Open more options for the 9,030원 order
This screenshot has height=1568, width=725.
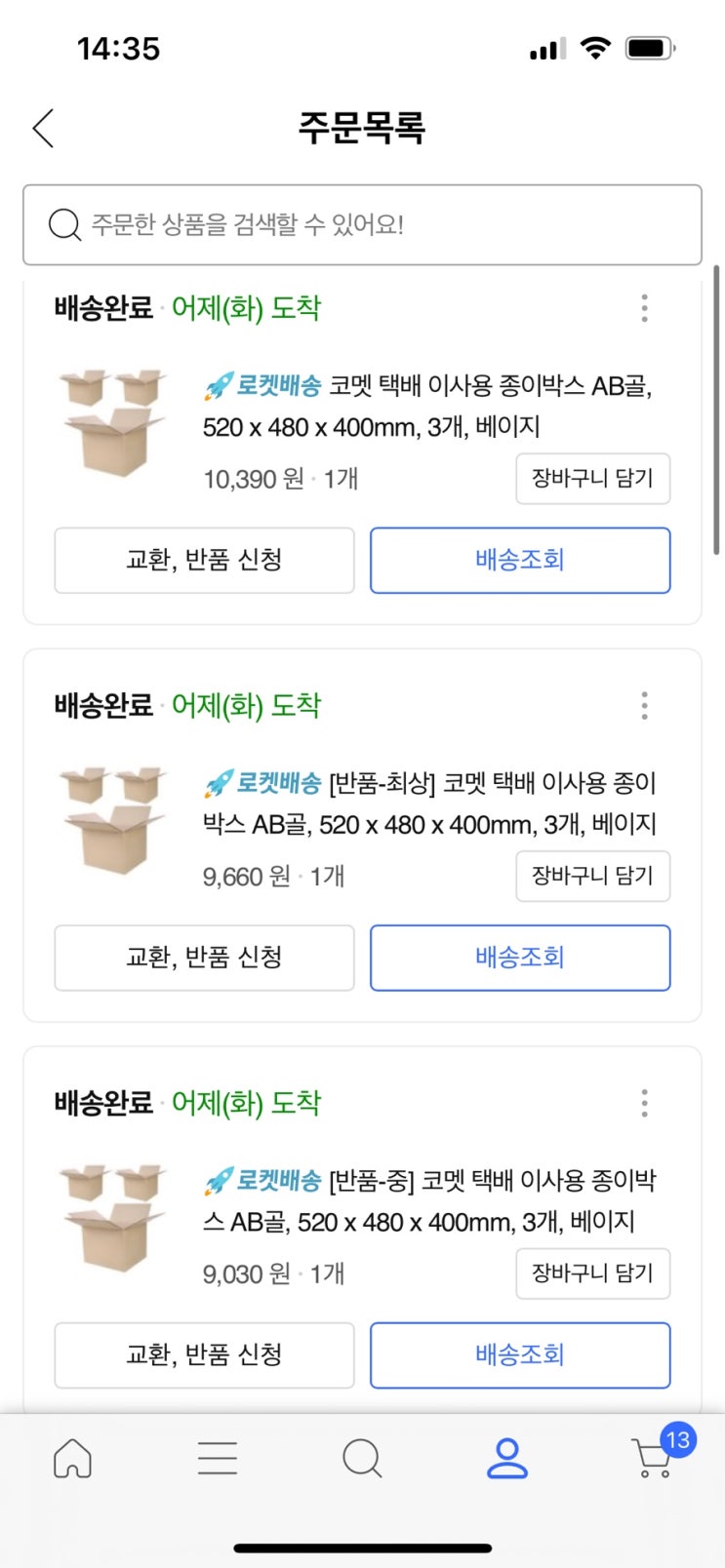[x=644, y=1103]
